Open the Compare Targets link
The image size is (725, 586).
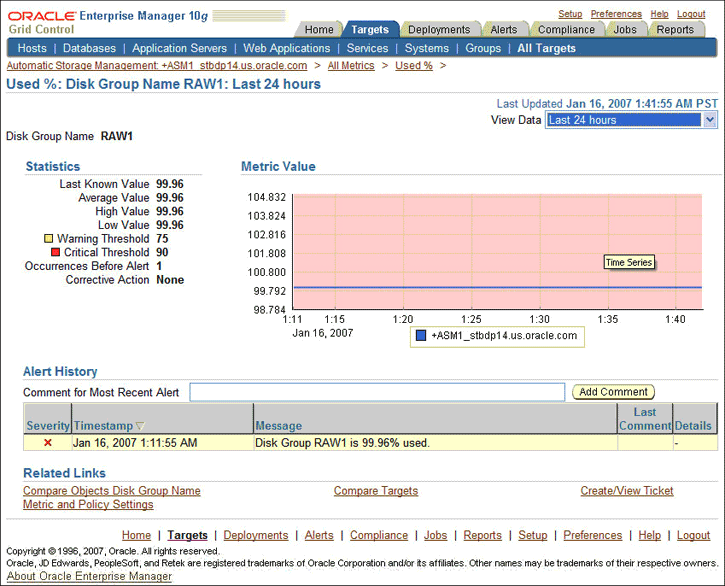pyautogui.click(x=376, y=491)
